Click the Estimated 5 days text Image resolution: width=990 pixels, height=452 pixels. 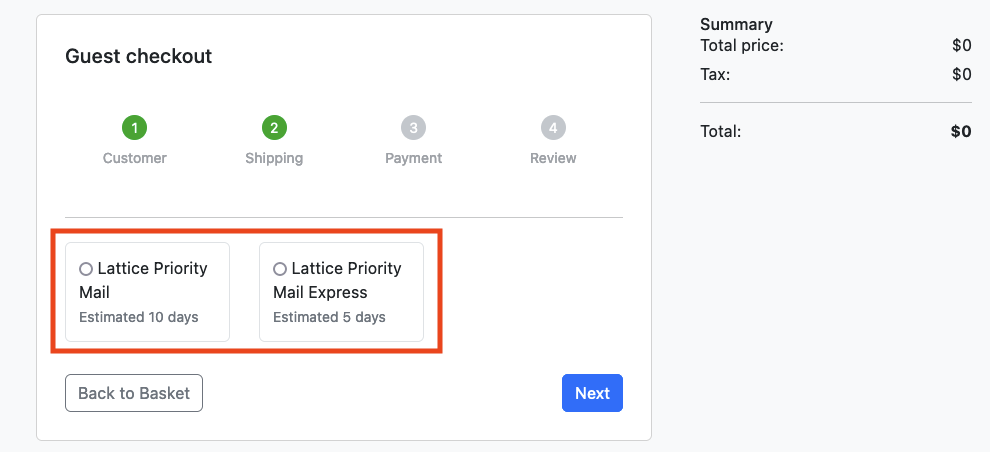click(x=329, y=317)
